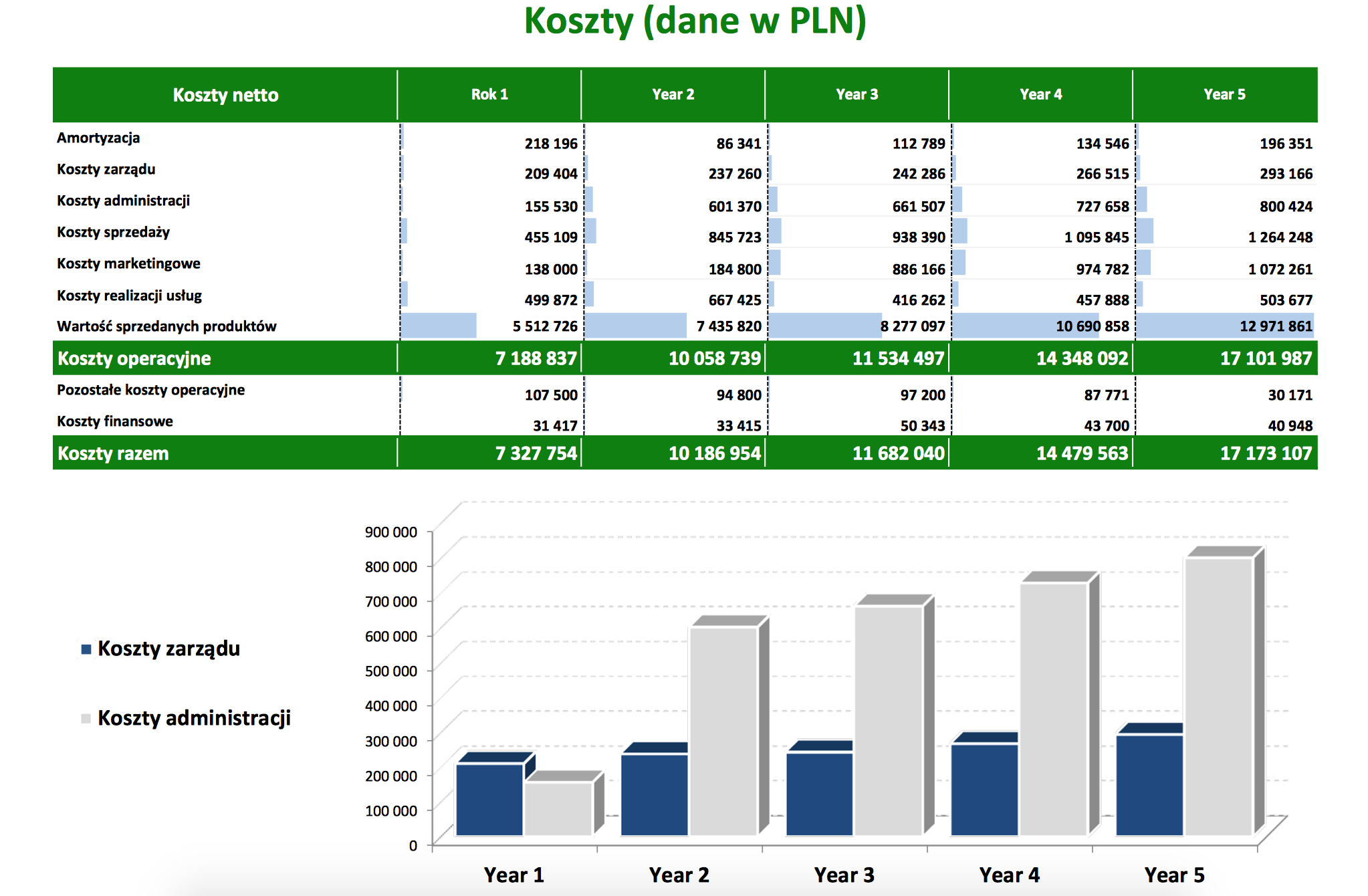The image size is (1368, 896).
Task: Click the Amortyzacja row label
Action: click(98, 138)
